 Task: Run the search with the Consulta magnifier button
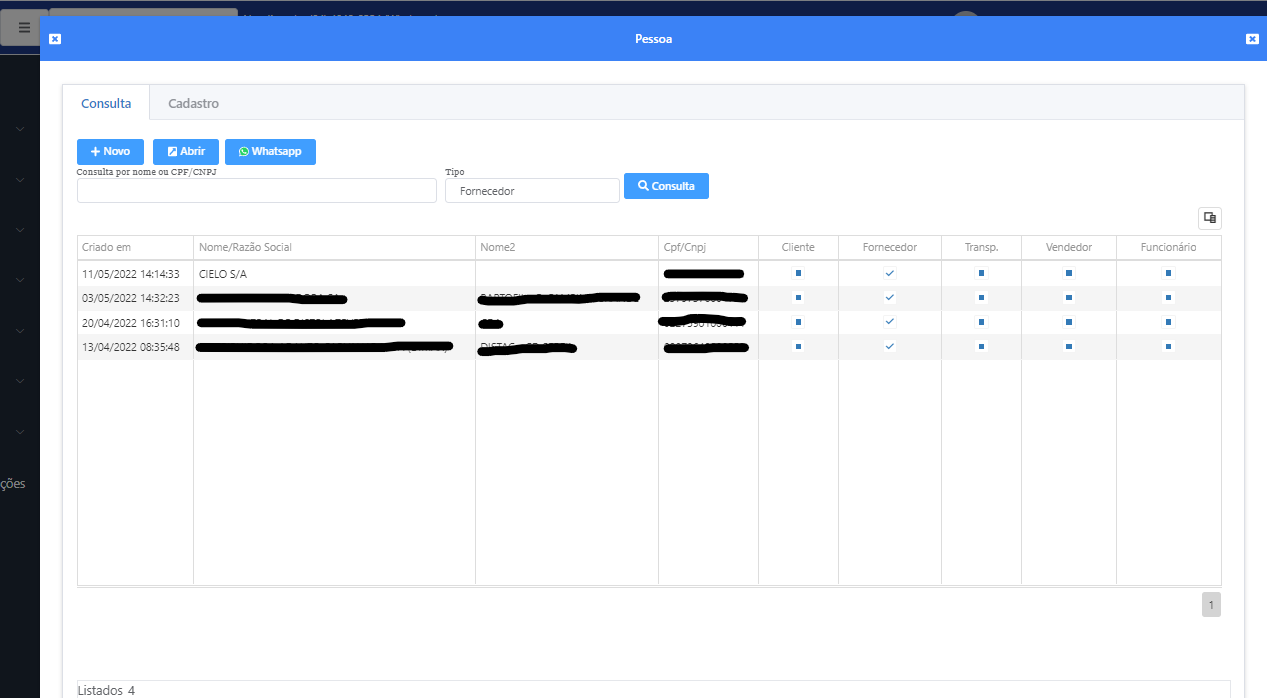666,186
